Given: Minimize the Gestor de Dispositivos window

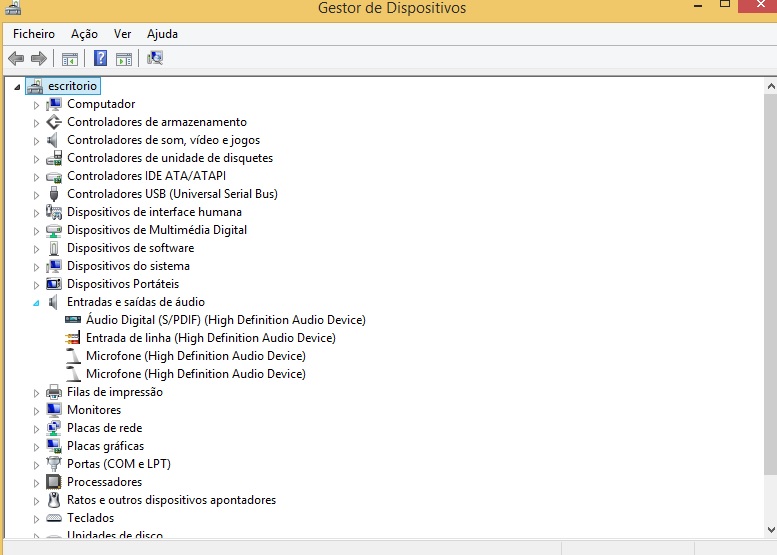Looking at the screenshot, I should pos(698,6).
